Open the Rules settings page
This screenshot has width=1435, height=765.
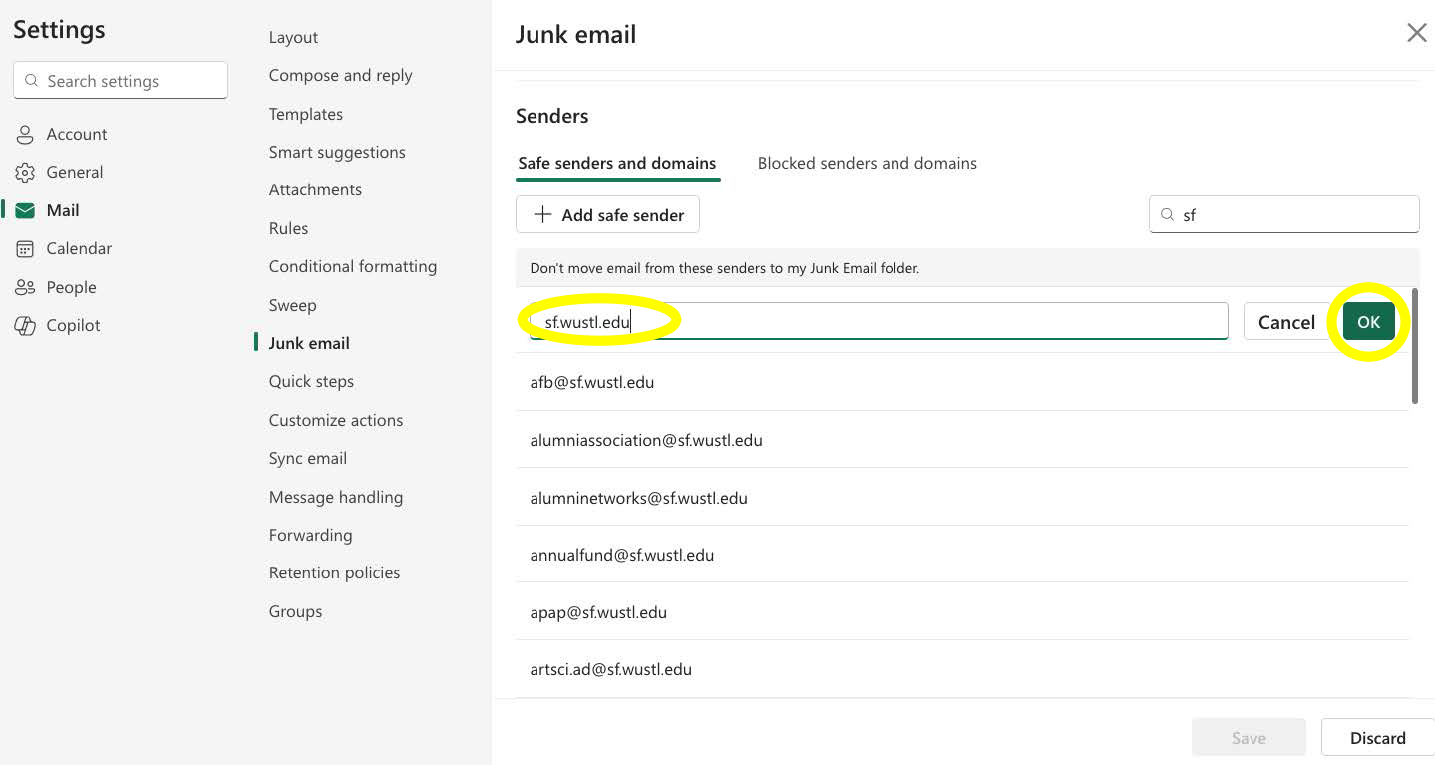pos(288,228)
